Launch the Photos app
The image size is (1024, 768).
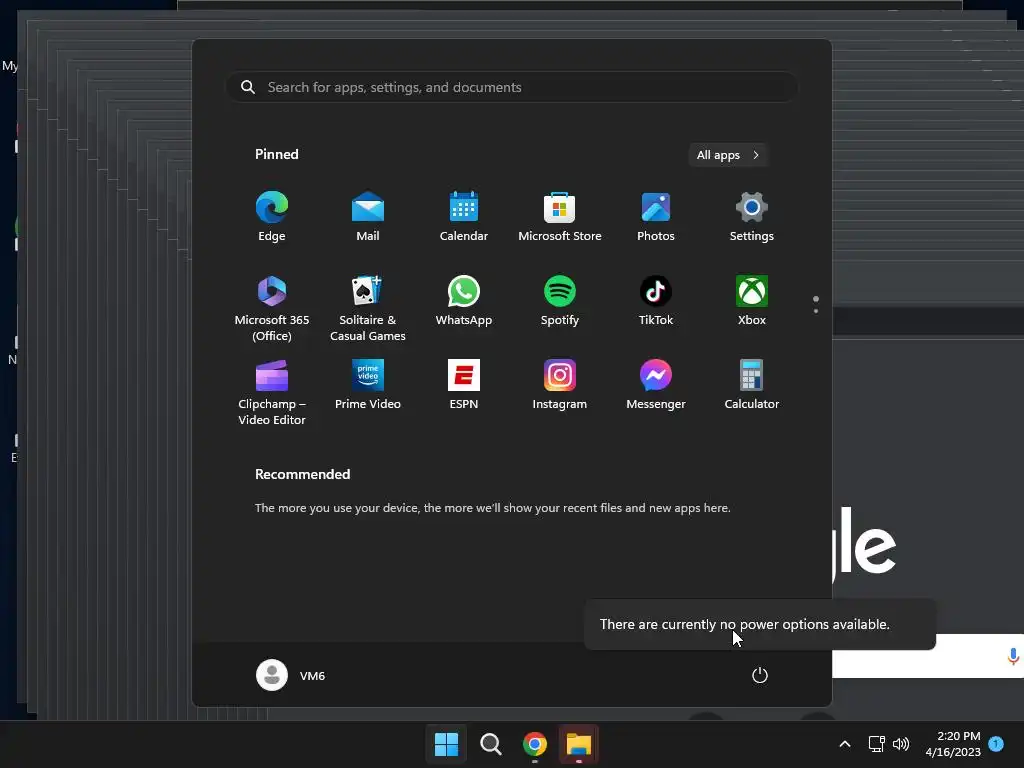[656, 216]
